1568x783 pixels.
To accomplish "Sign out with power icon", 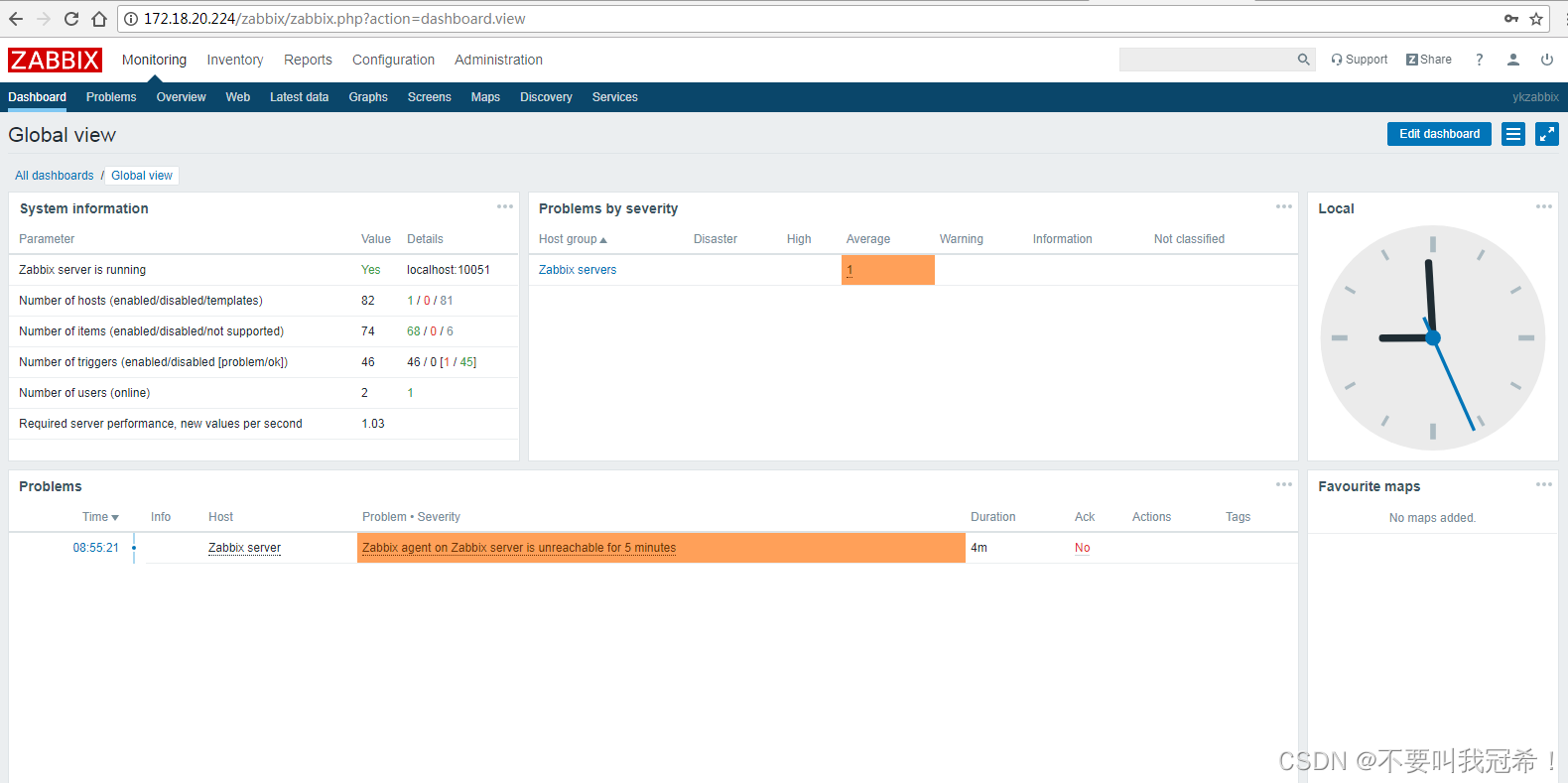I will (x=1547, y=60).
